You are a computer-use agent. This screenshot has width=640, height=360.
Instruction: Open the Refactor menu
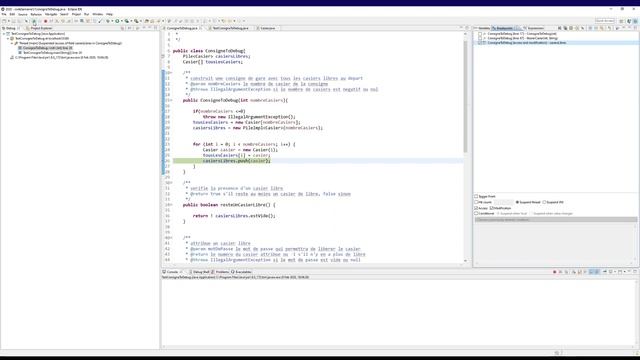36,14
